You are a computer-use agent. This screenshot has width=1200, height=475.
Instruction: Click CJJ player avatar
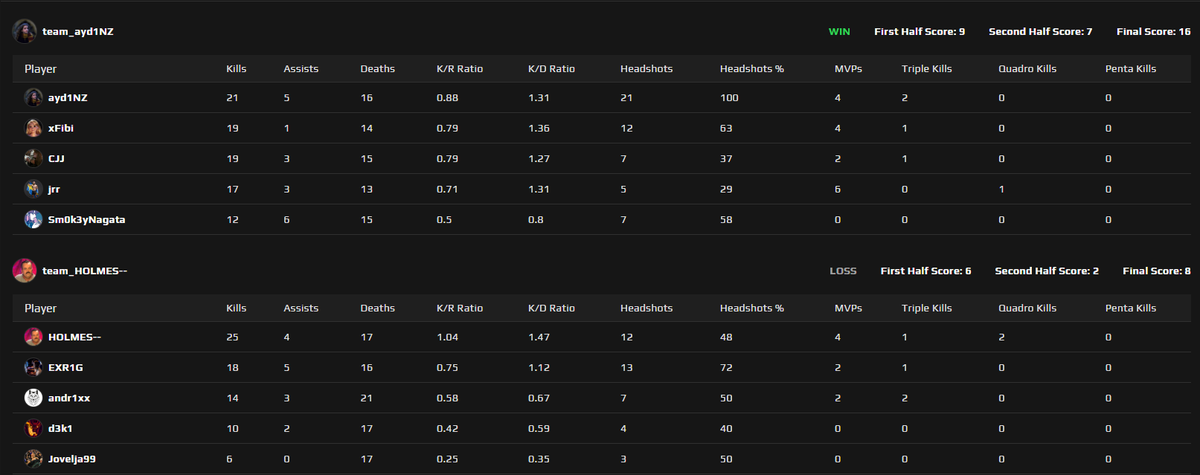tap(34, 158)
